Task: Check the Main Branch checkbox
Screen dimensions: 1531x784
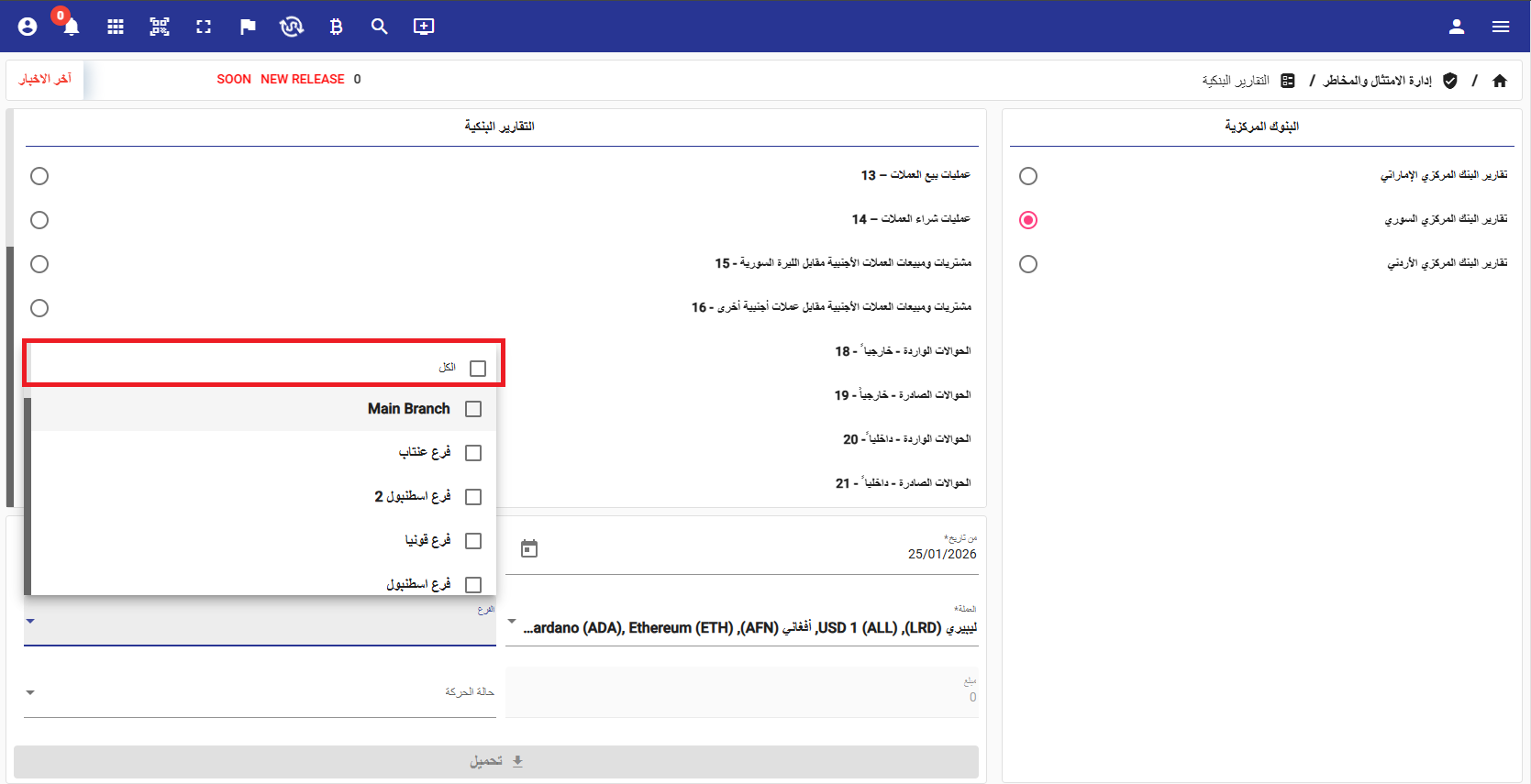Action: (x=473, y=409)
